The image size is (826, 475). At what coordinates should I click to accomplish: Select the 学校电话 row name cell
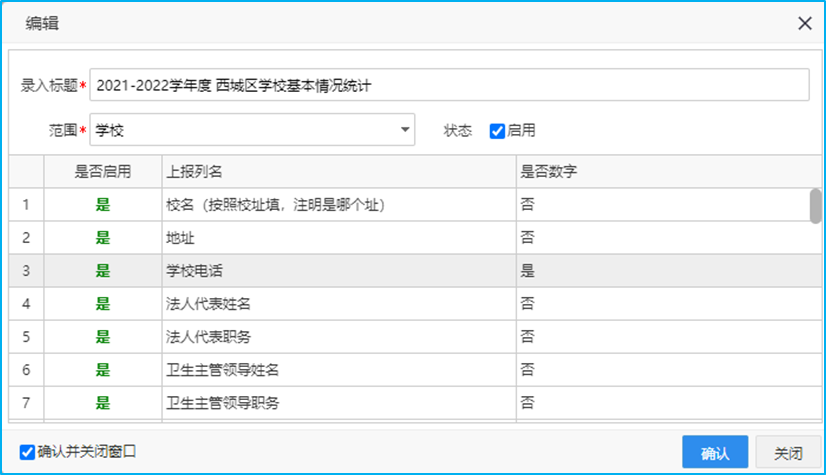coord(338,271)
